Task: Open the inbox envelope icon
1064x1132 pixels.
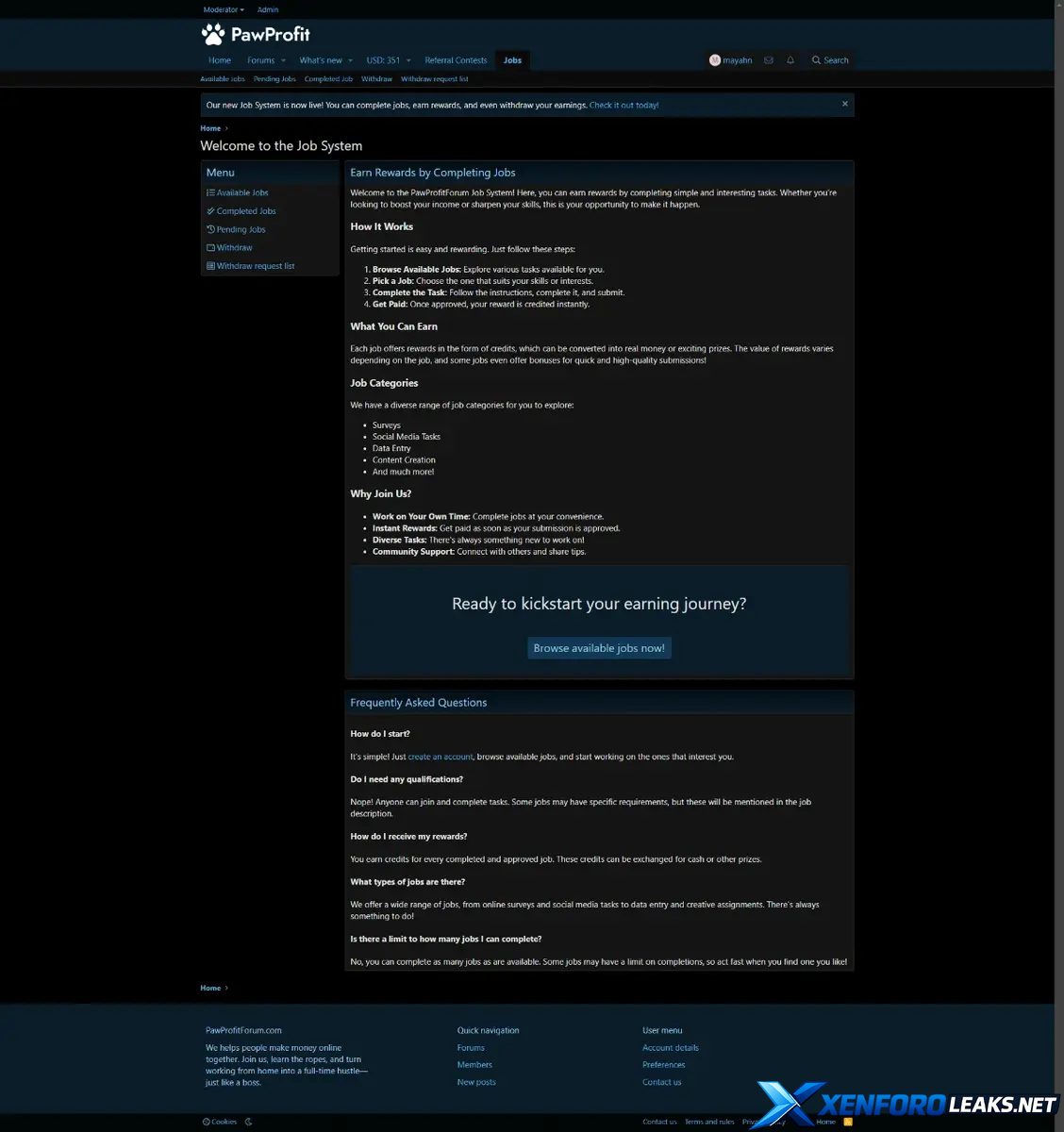Action: click(x=769, y=60)
